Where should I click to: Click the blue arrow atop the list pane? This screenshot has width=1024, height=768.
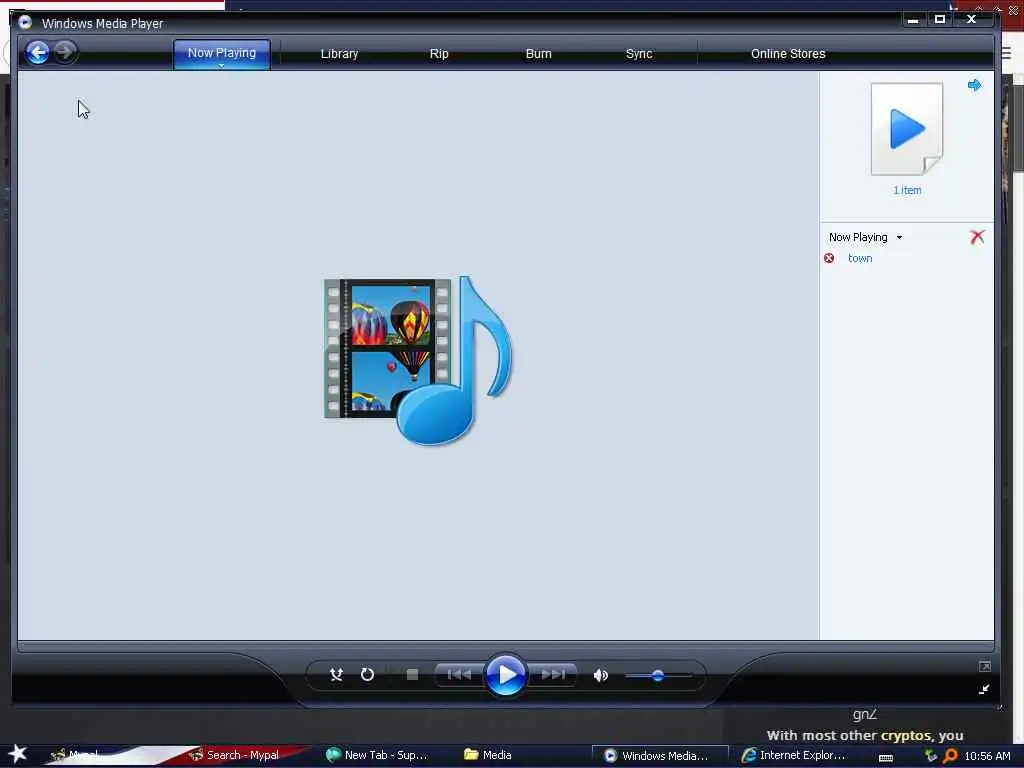click(974, 85)
